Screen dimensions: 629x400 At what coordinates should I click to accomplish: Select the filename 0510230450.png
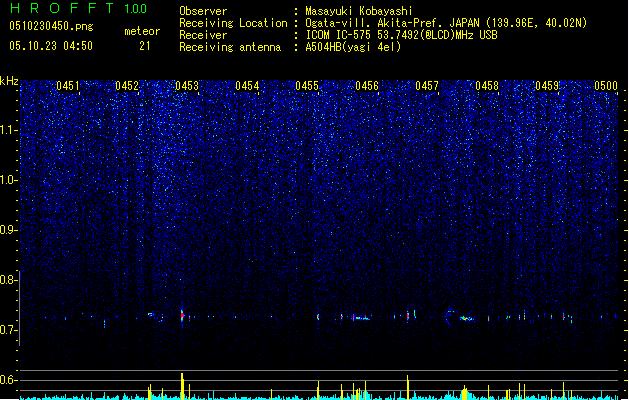pos(51,26)
